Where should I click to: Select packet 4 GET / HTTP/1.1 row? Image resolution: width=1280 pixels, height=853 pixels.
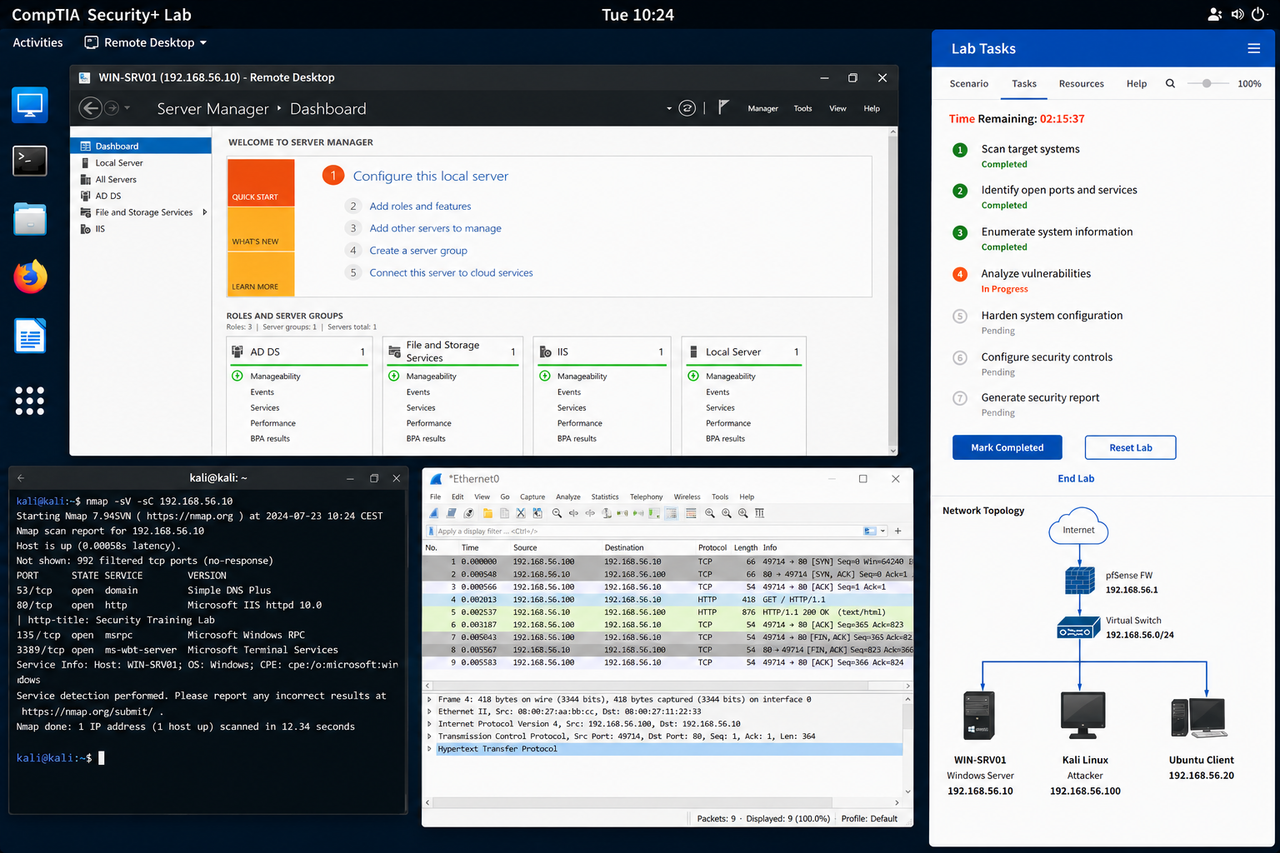click(x=666, y=599)
